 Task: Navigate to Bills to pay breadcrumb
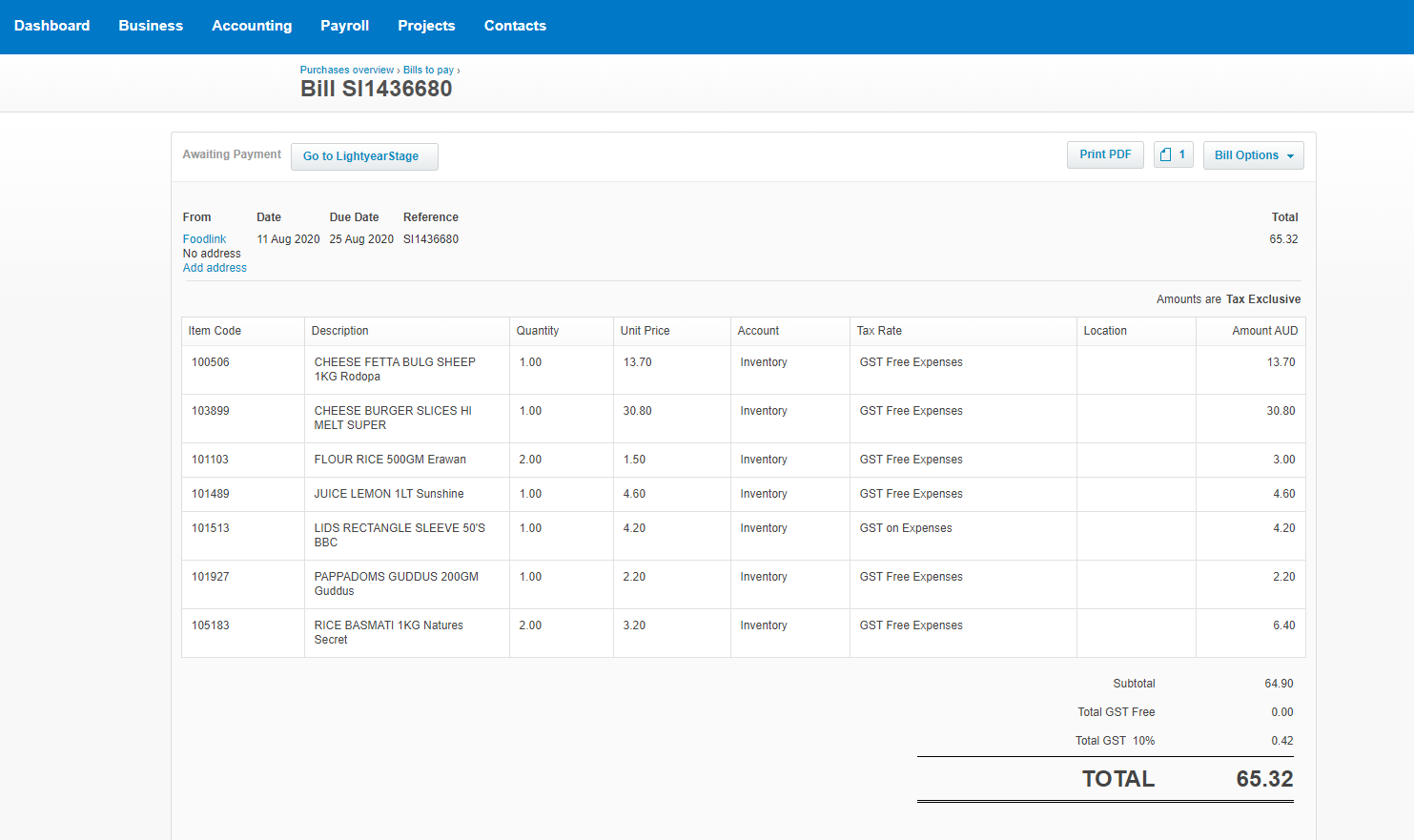click(428, 70)
